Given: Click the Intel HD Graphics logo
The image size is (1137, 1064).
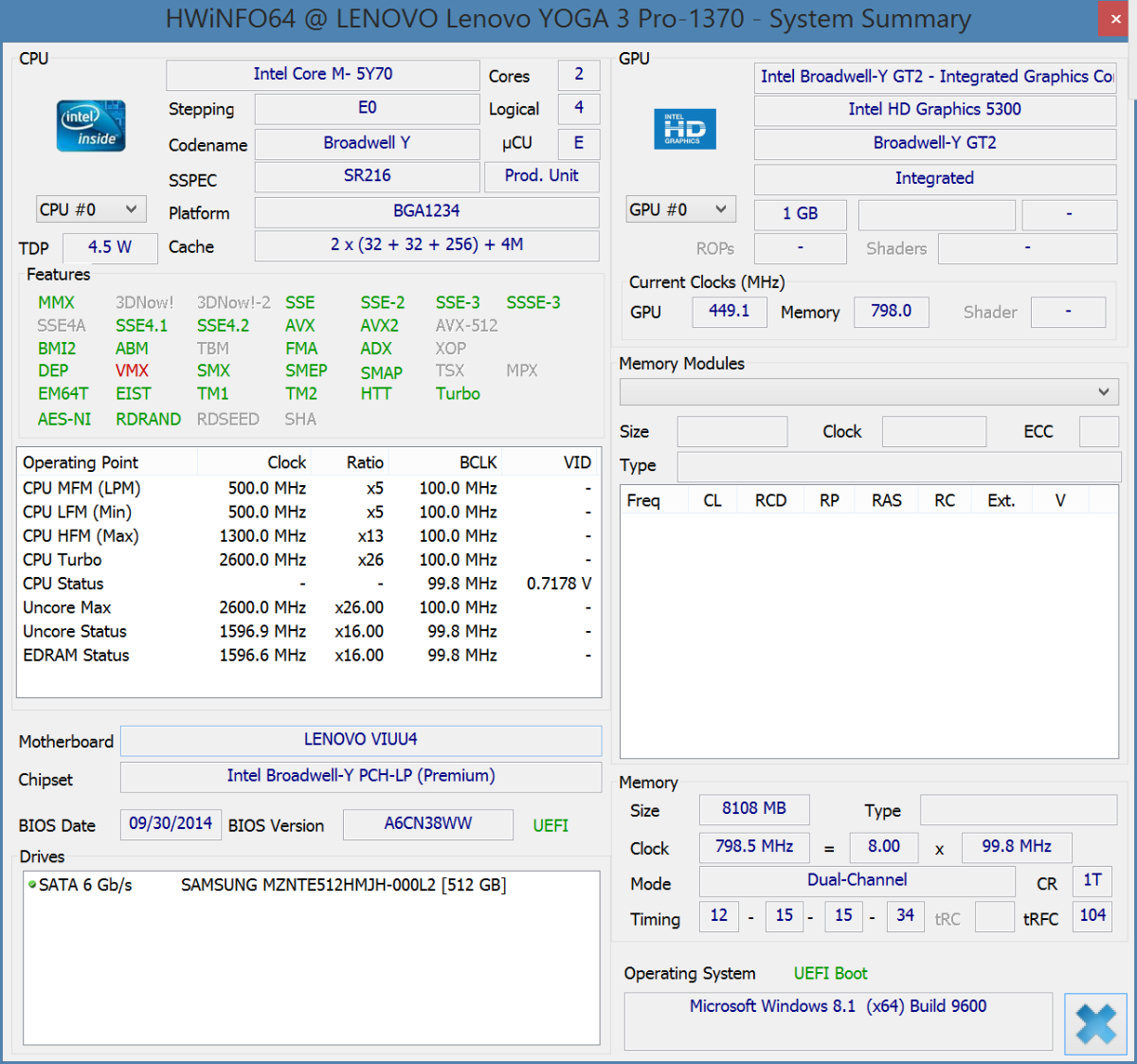Looking at the screenshot, I should [x=684, y=129].
